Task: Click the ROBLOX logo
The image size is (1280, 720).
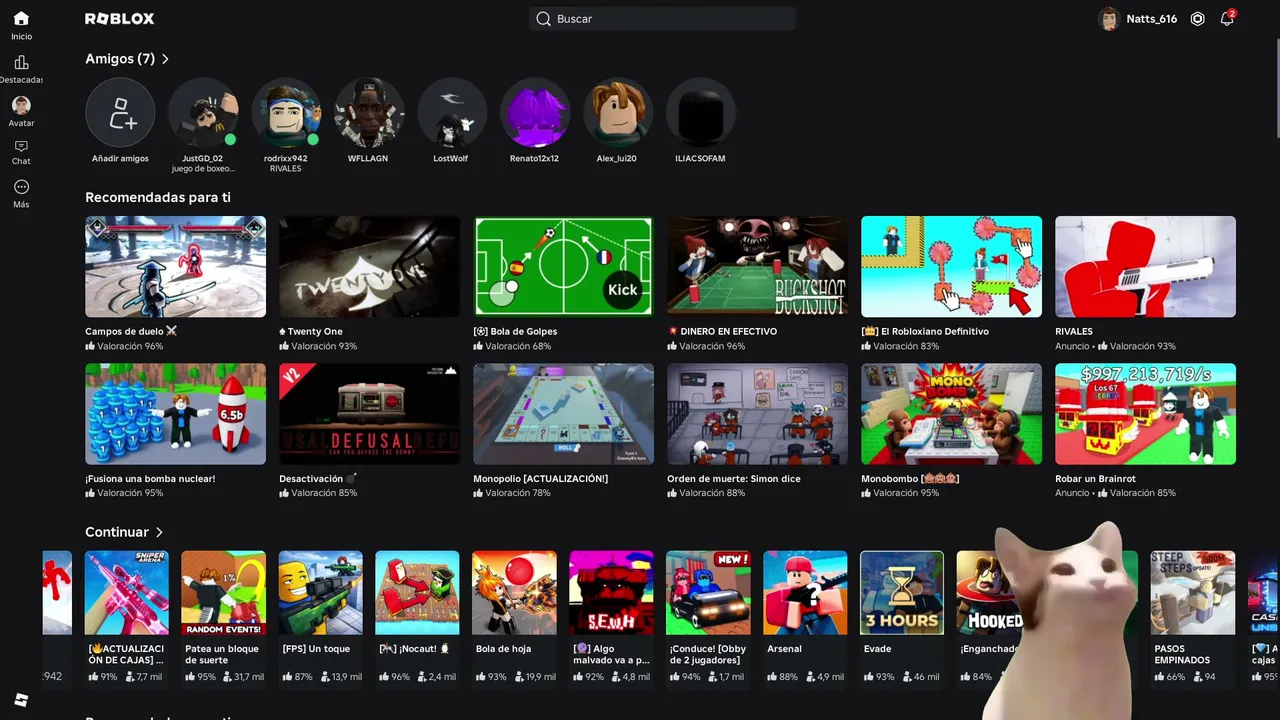Action: (x=120, y=19)
